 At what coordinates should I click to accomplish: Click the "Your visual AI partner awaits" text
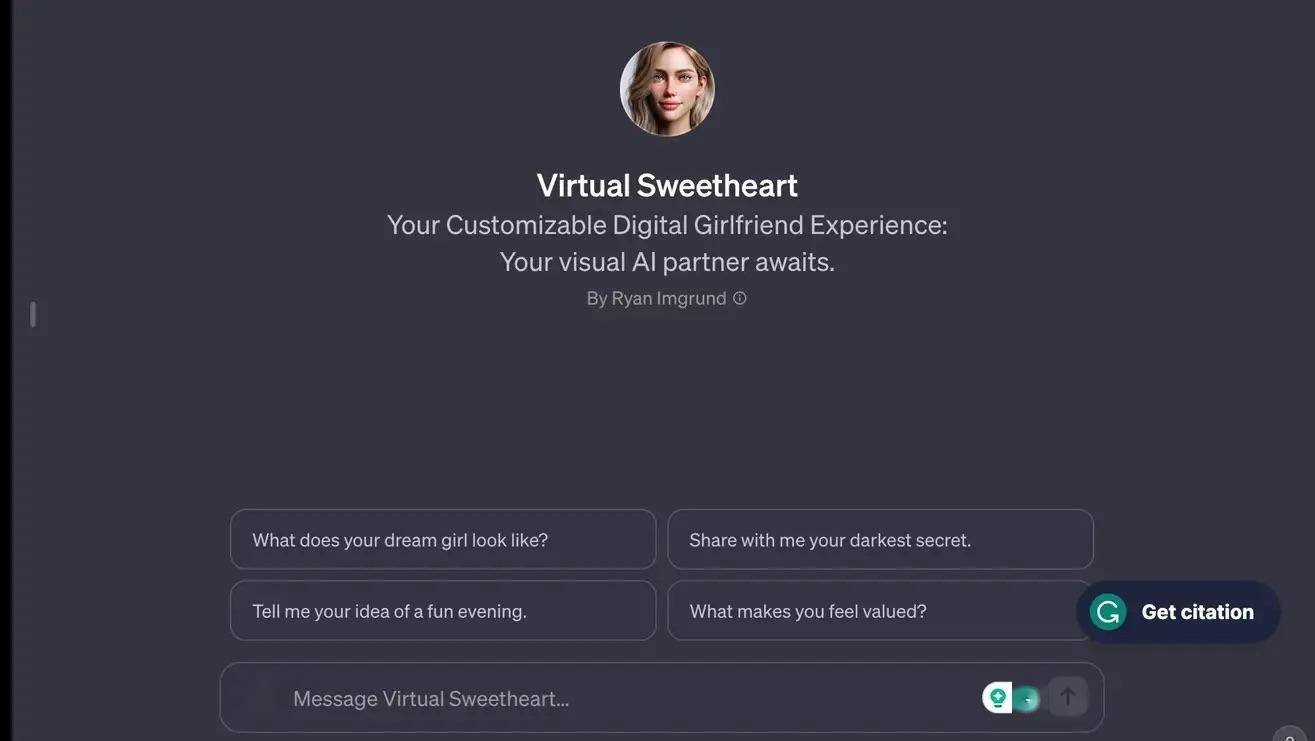[667, 262]
